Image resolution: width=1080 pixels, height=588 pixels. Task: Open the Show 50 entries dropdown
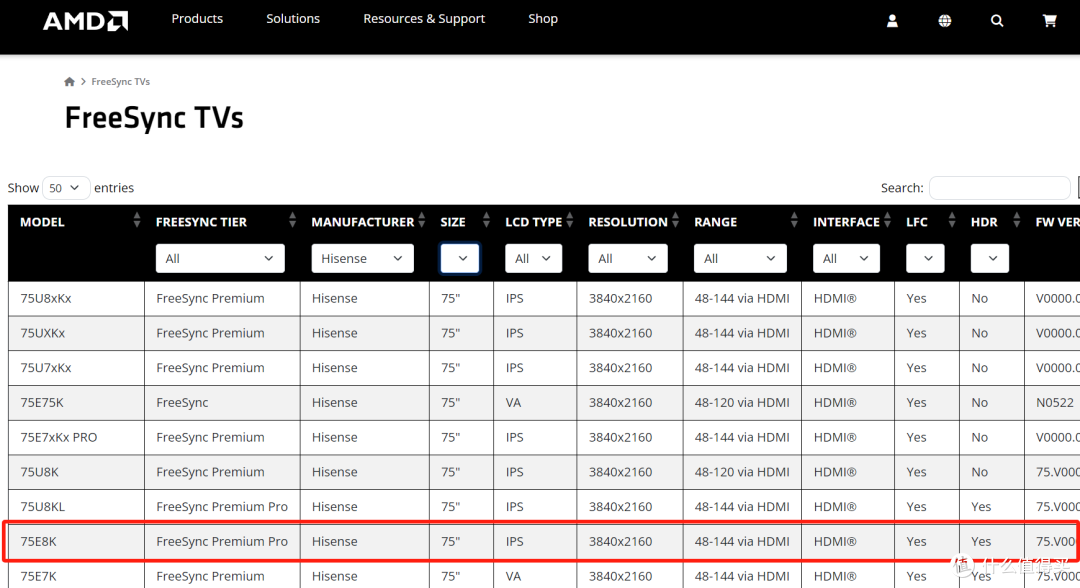pos(65,188)
